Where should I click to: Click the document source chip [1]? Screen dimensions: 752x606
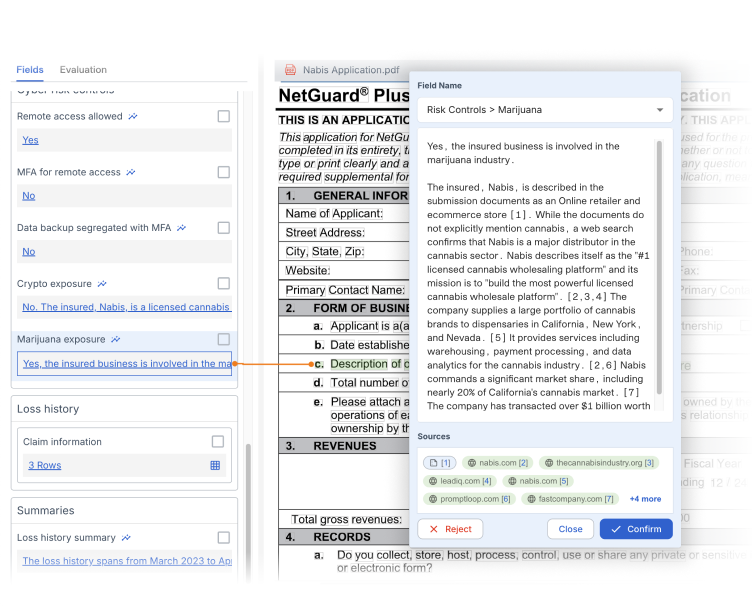point(440,463)
